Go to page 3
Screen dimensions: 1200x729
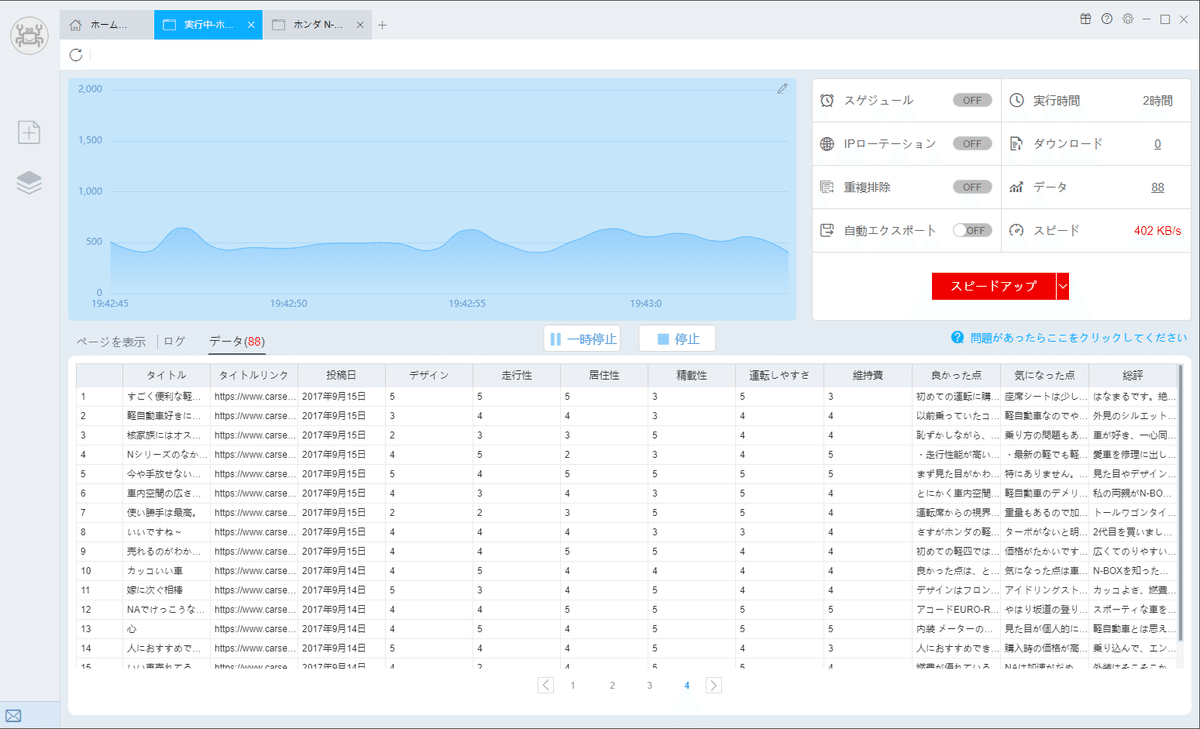click(650, 685)
